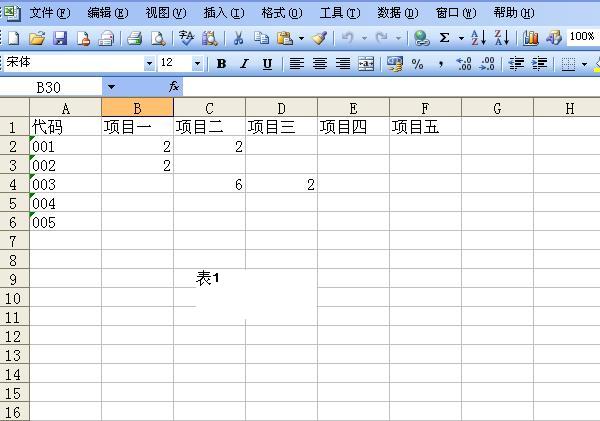
Task: Select the Format Painter brush
Action: [319, 38]
